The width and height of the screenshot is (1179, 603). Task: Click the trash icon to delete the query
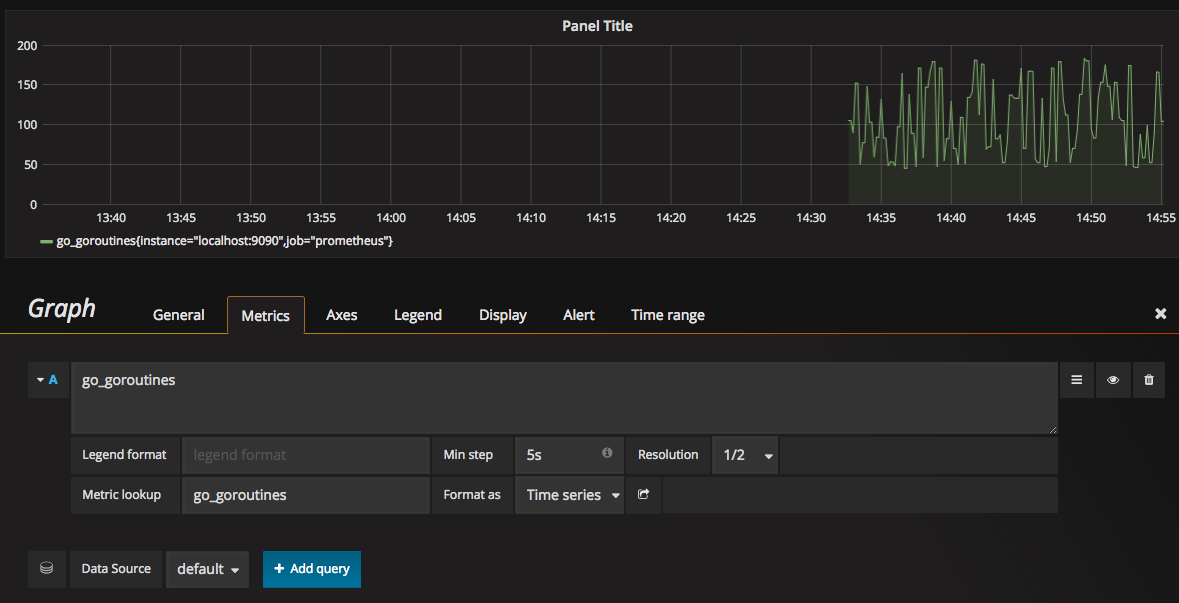coord(1148,380)
